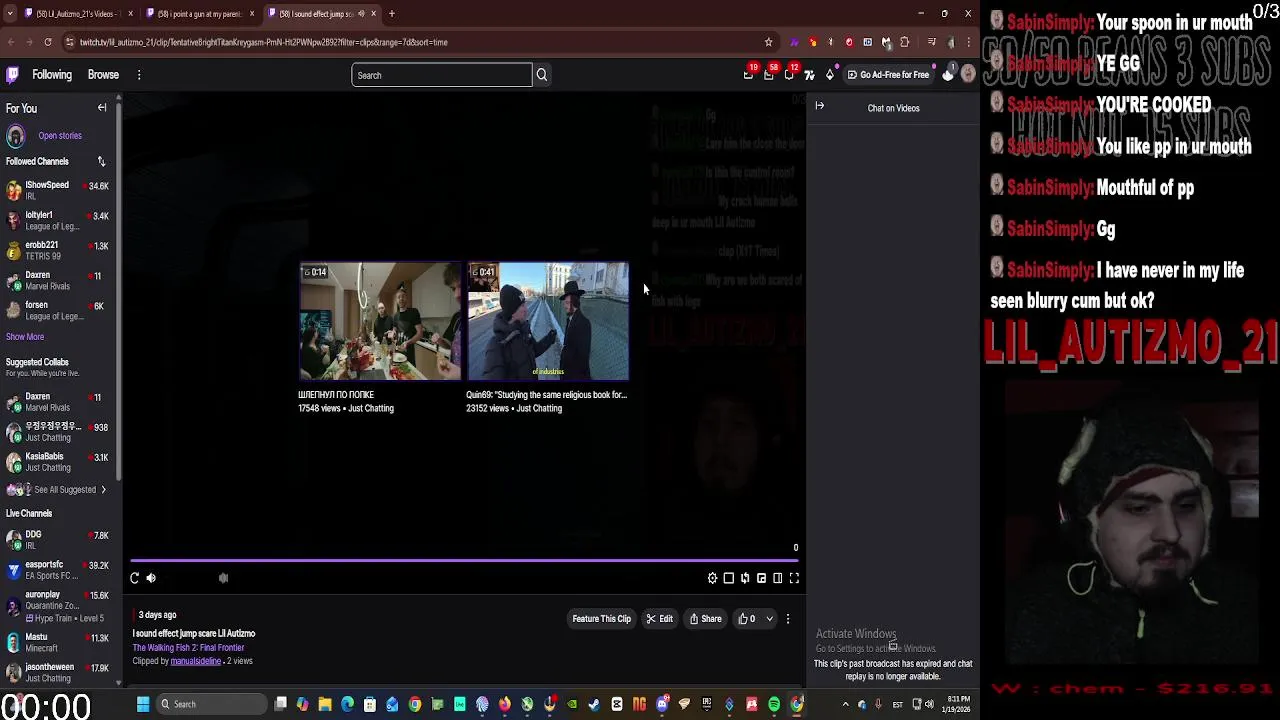
Task: Share the clip
Action: click(x=705, y=619)
